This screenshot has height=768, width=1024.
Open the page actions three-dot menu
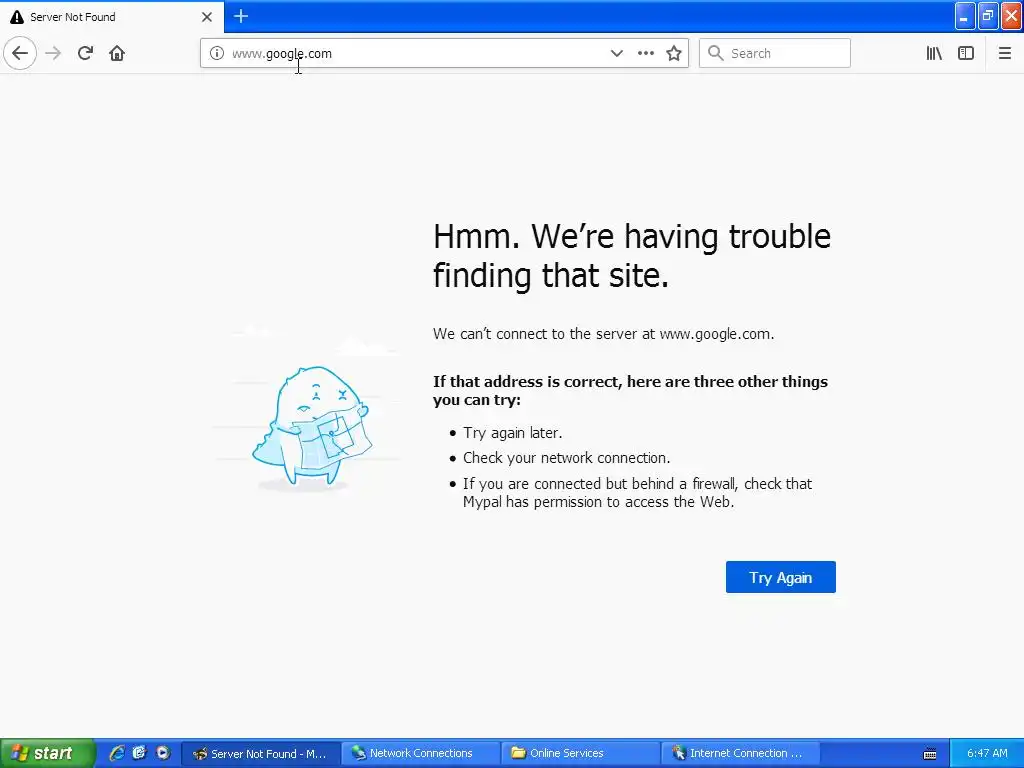pos(645,53)
